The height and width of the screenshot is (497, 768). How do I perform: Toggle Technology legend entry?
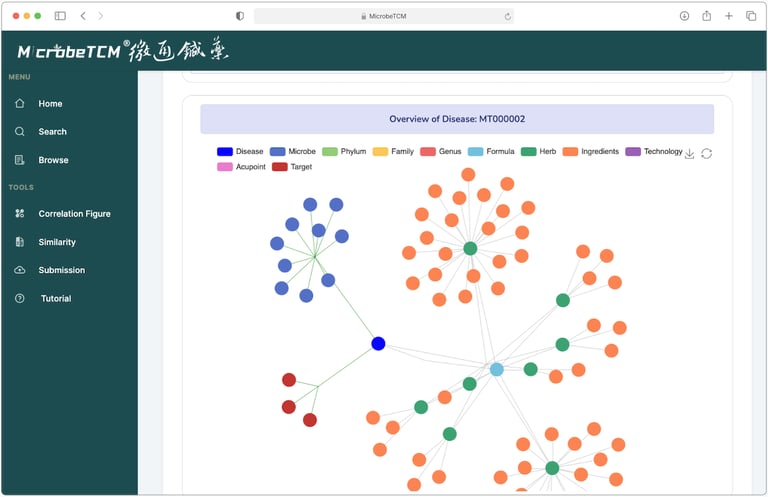(x=654, y=152)
